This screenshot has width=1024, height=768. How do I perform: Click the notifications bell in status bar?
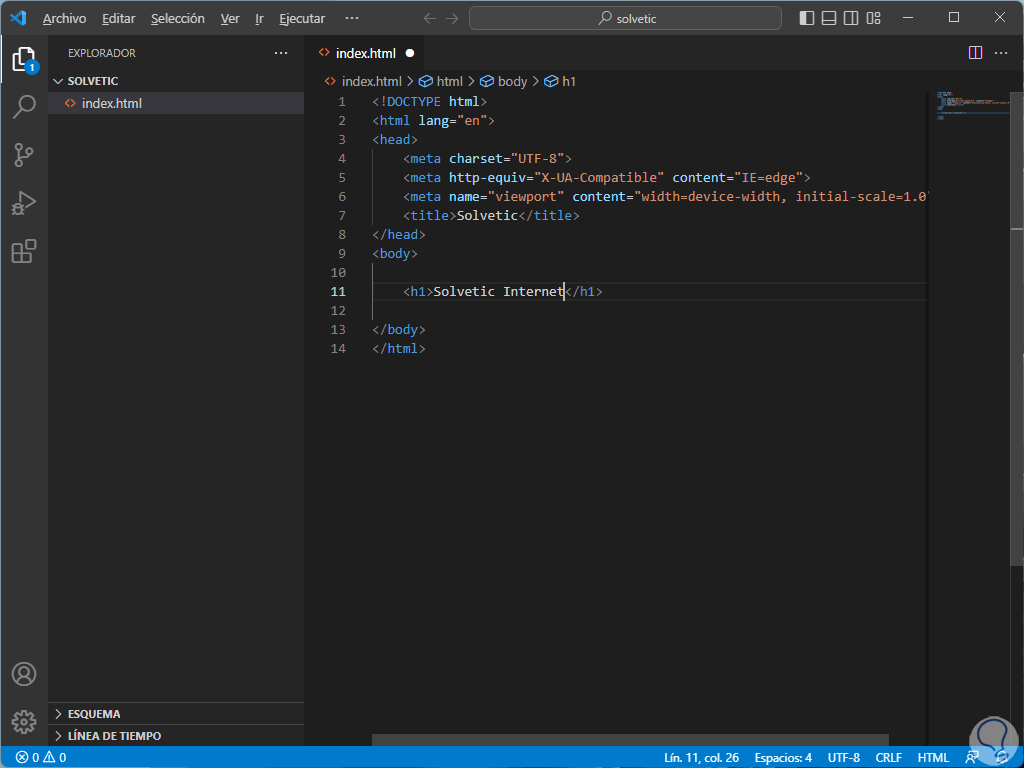pyautogui.click(x=1002, y=757)
